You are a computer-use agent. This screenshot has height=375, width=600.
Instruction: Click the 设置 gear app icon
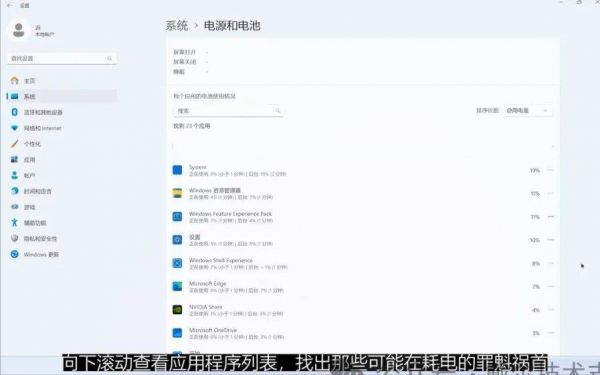(x=177, y=240)
